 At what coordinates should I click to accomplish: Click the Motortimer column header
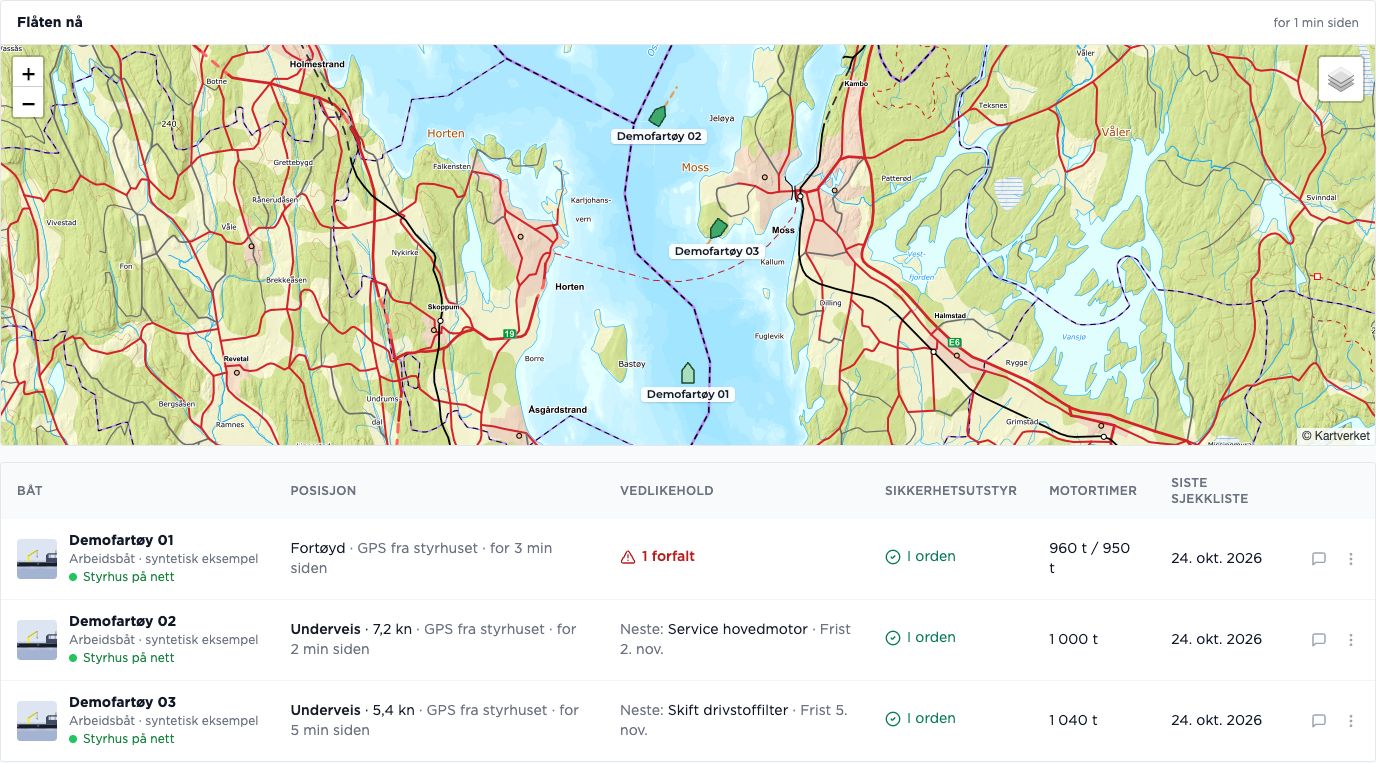coord(1093,491)
